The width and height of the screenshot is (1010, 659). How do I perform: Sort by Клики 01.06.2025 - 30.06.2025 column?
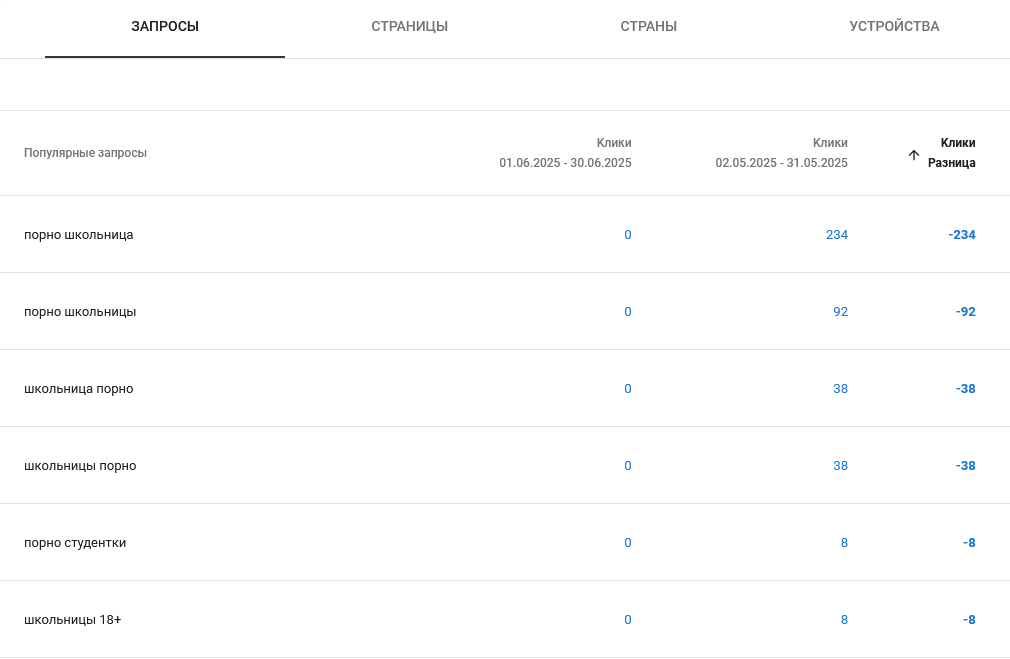click(566, 153)
